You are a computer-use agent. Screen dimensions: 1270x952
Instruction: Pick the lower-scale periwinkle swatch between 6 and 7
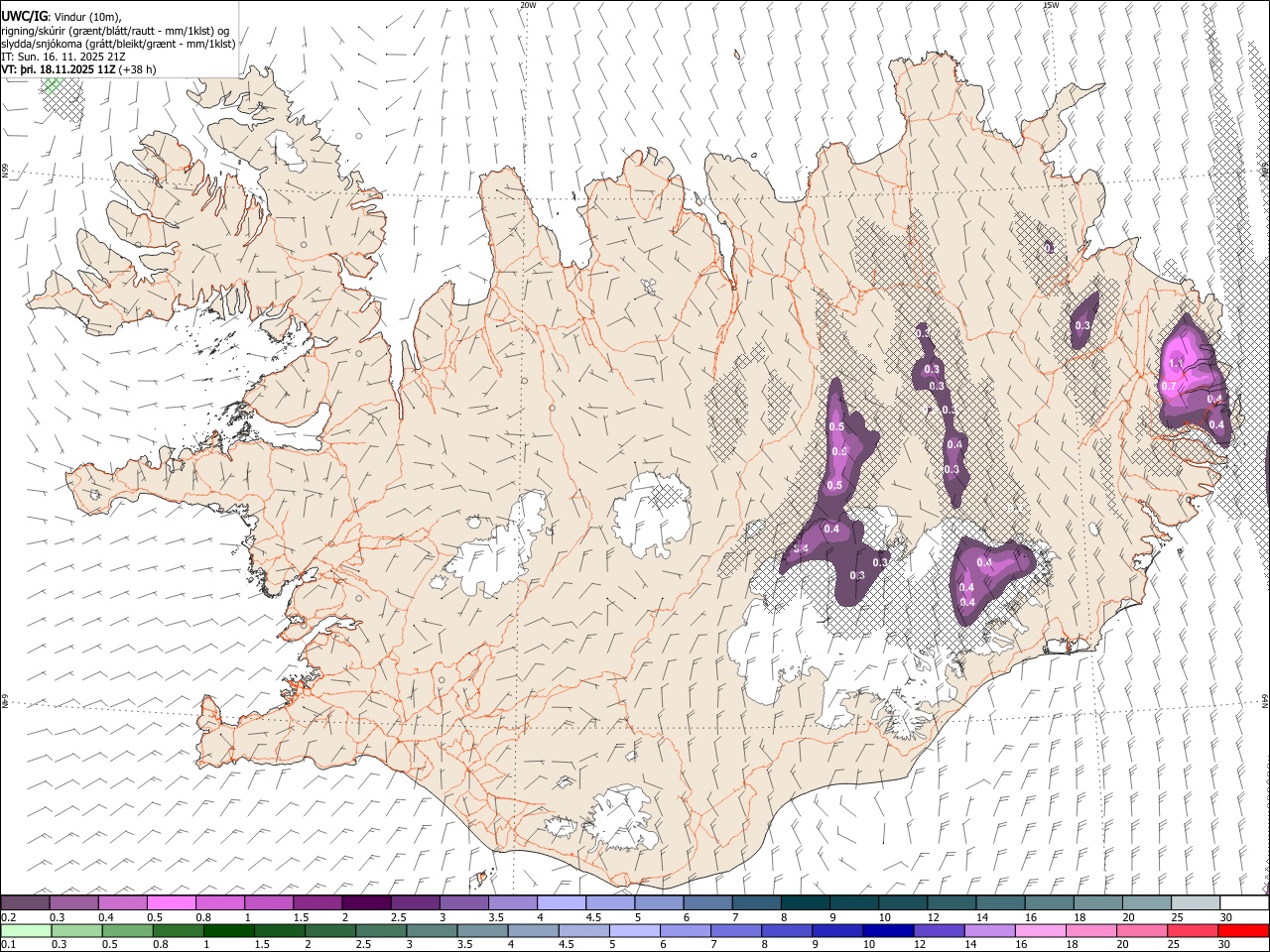(x=686, y=931)
